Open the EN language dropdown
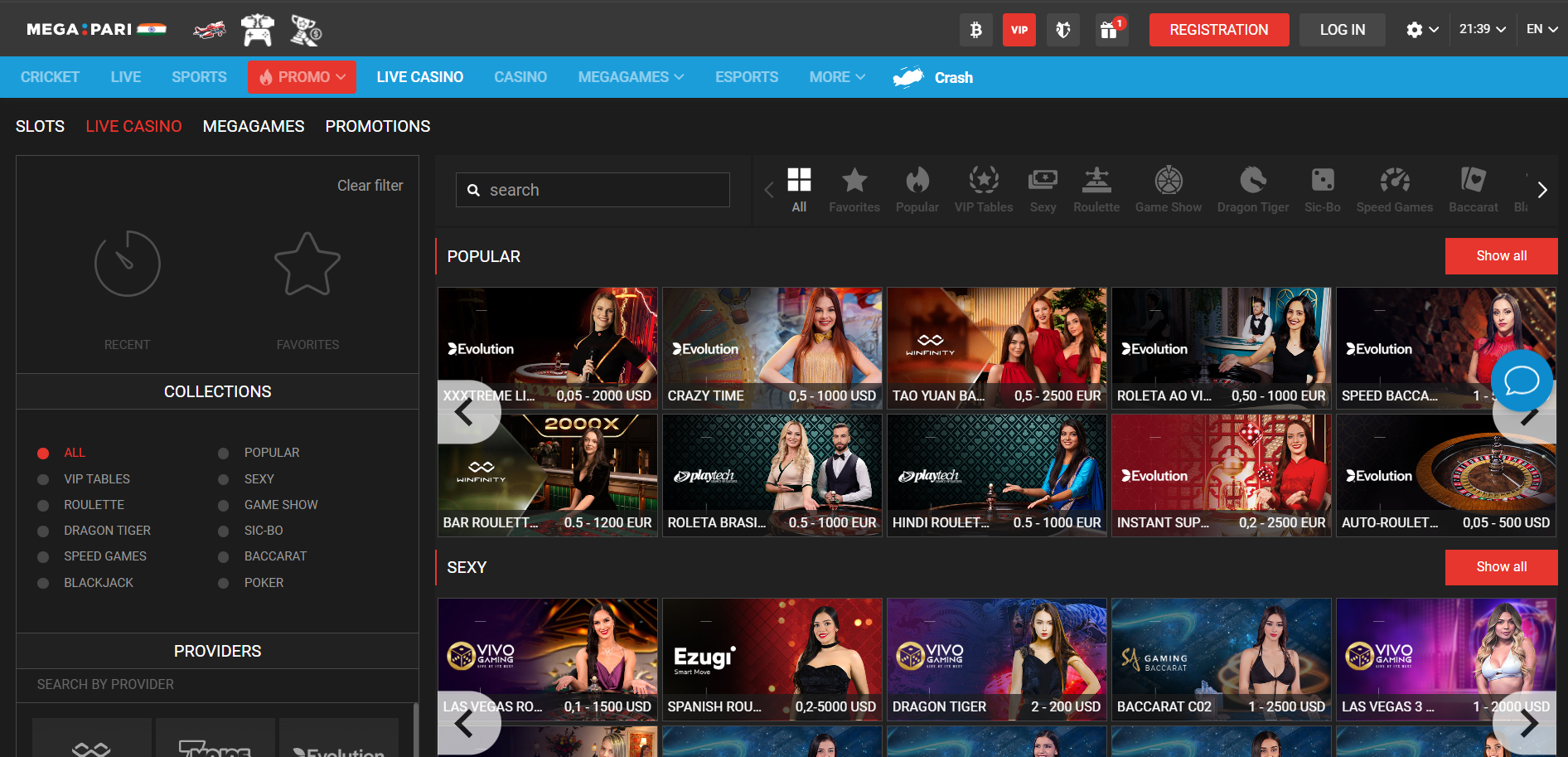The width and height of the screenshot is (1568, 757). pyautogui.click(x=1541, y=29)
